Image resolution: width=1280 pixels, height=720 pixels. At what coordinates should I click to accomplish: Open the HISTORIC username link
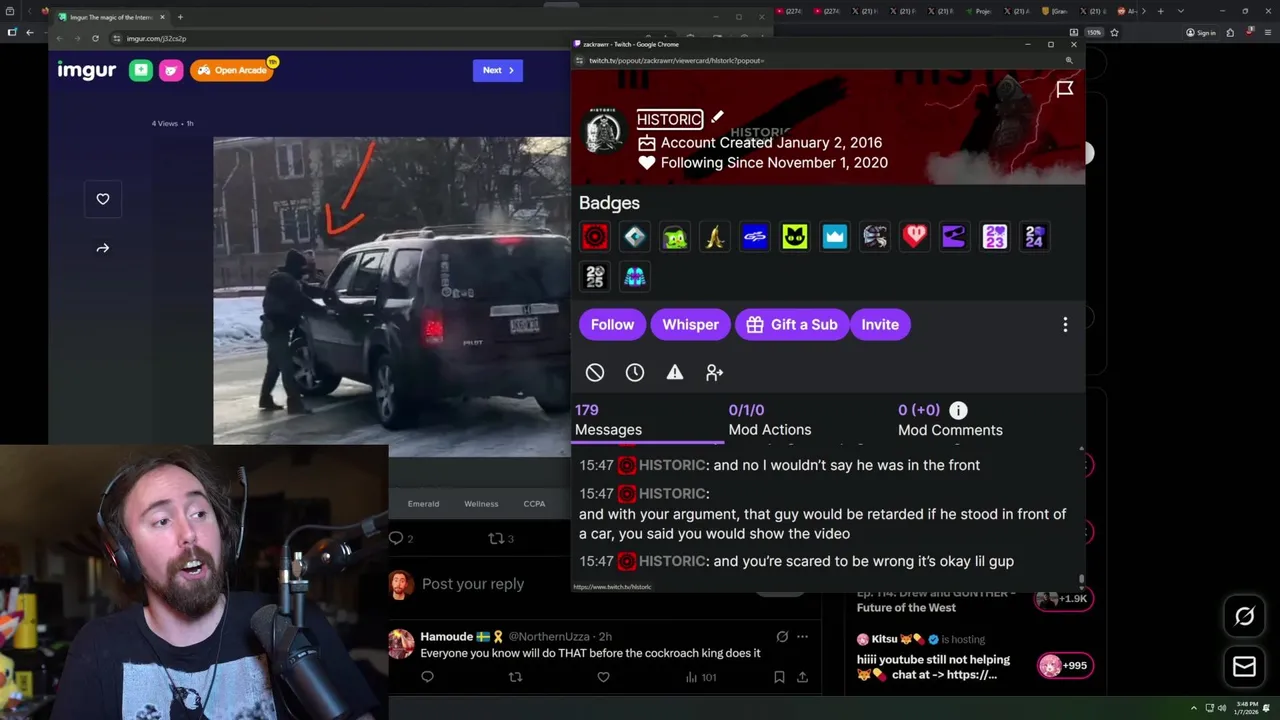[670, 119]
